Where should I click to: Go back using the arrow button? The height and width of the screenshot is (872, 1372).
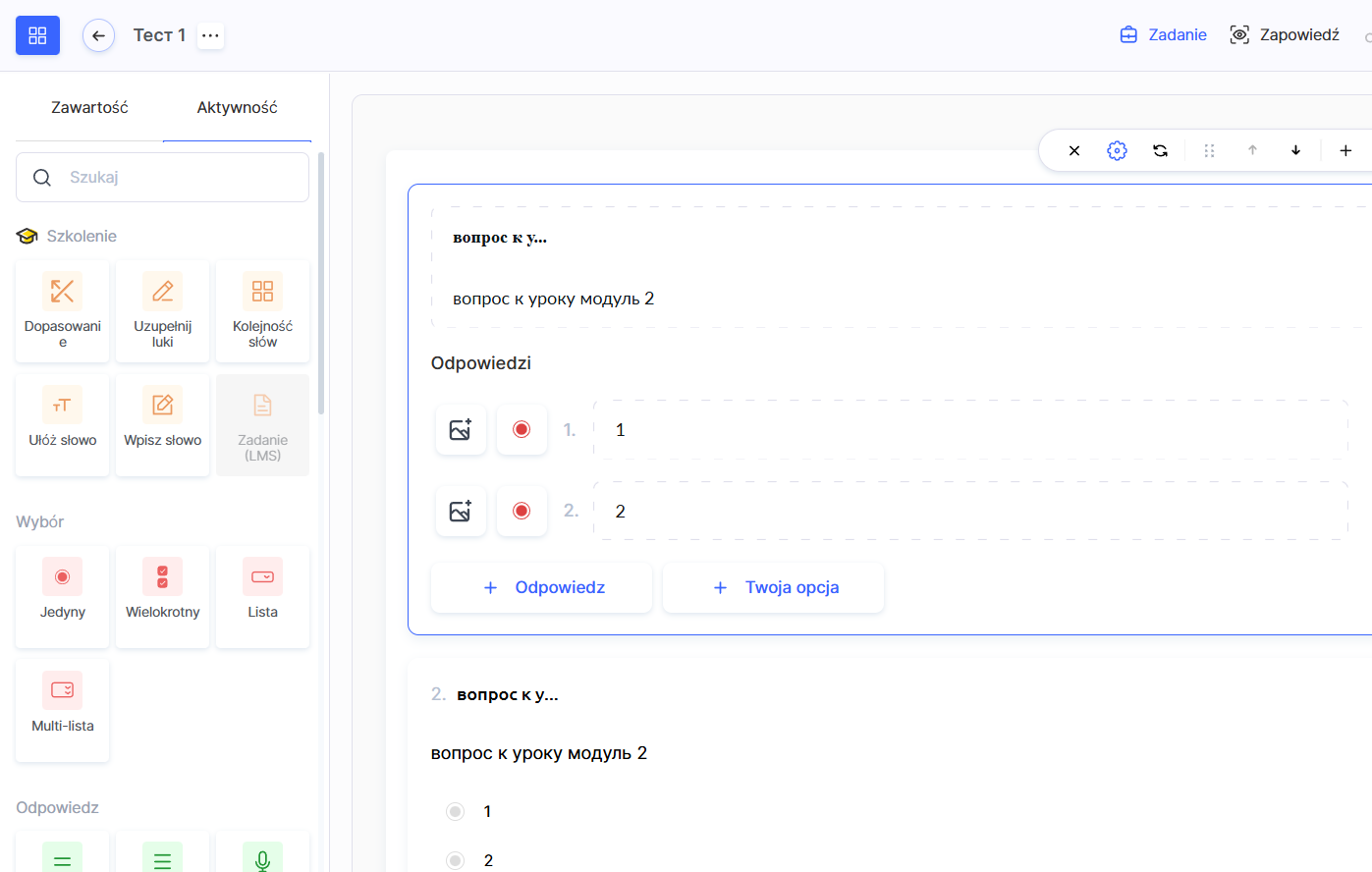[x=98, y=35]
